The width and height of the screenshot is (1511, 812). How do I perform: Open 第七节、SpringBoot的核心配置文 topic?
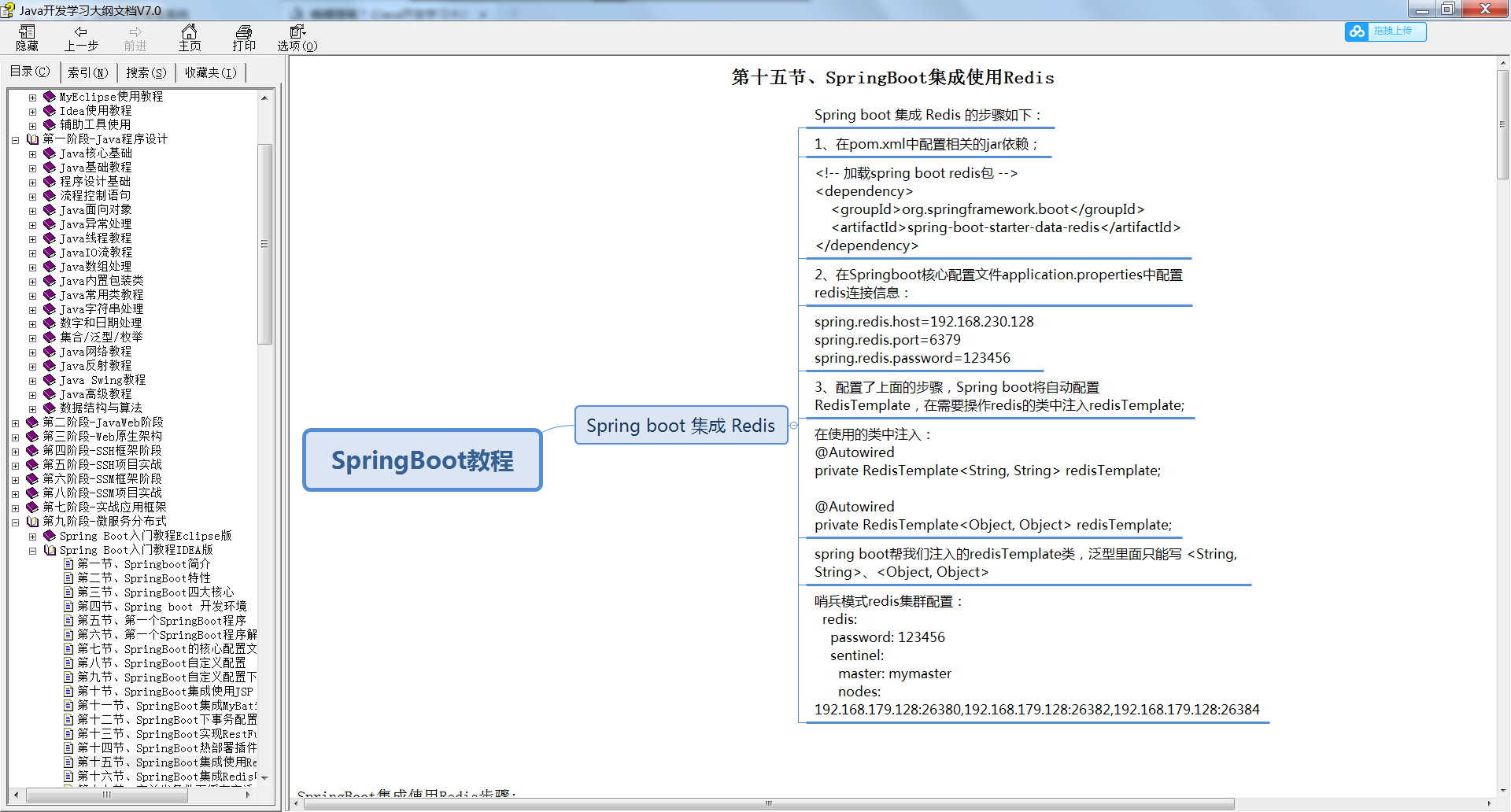pyautogui.click(x=167, y=649)
